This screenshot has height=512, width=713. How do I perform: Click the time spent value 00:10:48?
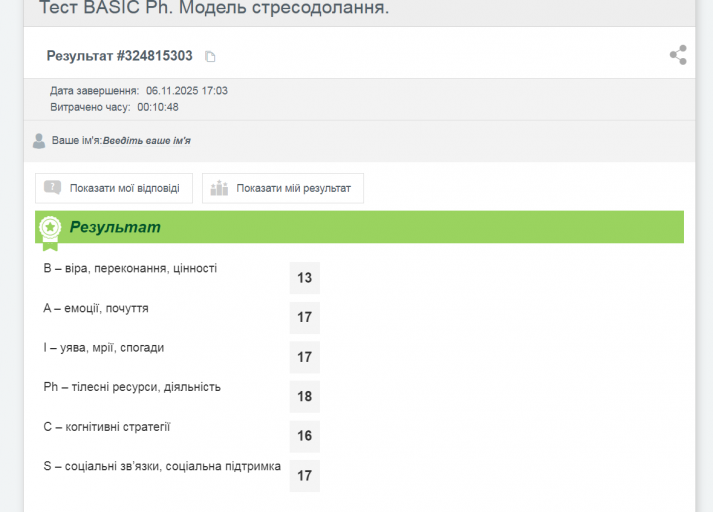coord(158,107)
